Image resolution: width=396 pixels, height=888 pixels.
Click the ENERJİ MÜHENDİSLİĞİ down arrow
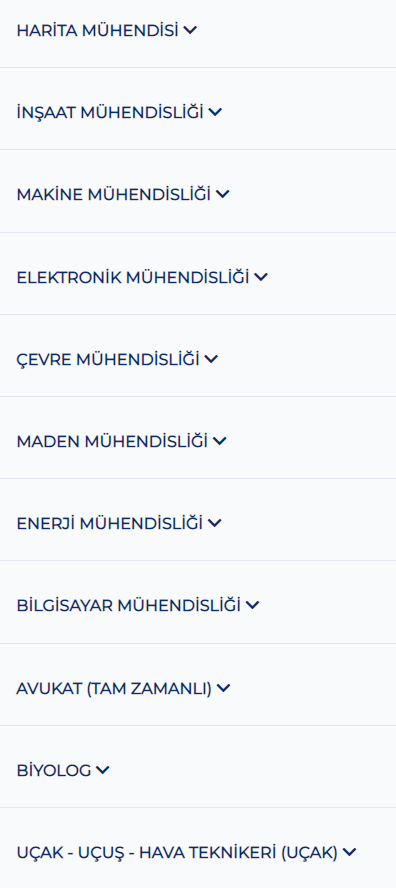point(215,523)
